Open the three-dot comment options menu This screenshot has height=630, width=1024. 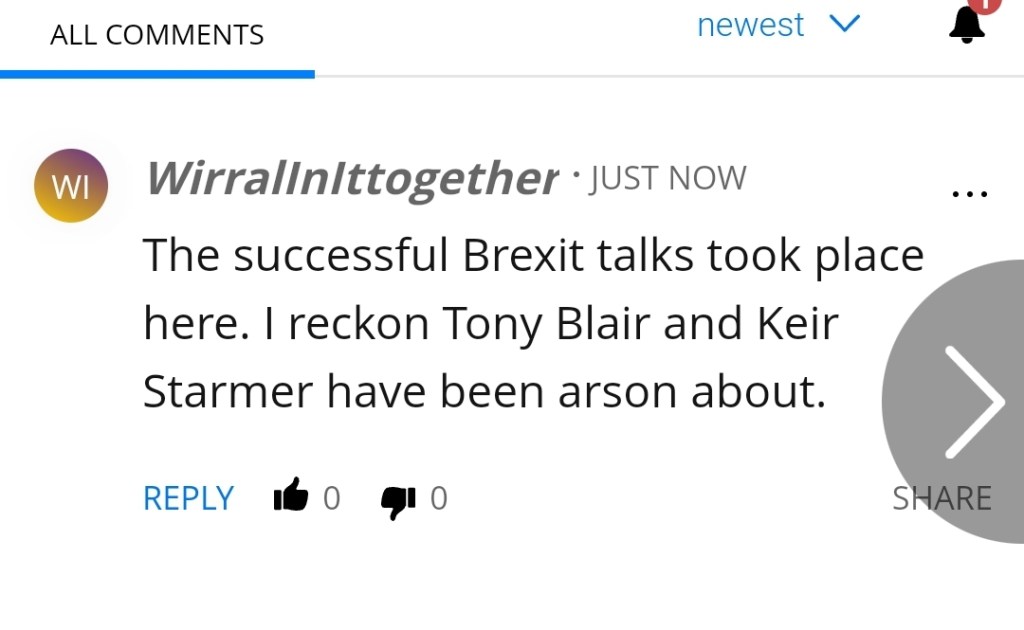coord(969,193)
